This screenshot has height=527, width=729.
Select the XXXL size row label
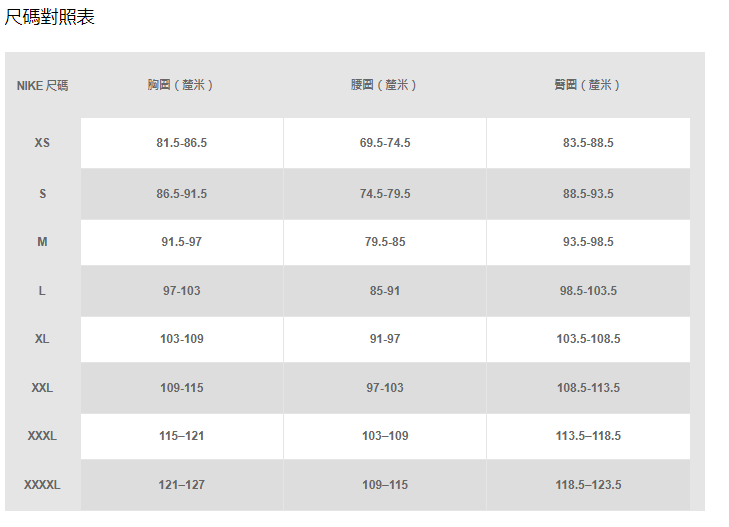(x=42, y=436)
